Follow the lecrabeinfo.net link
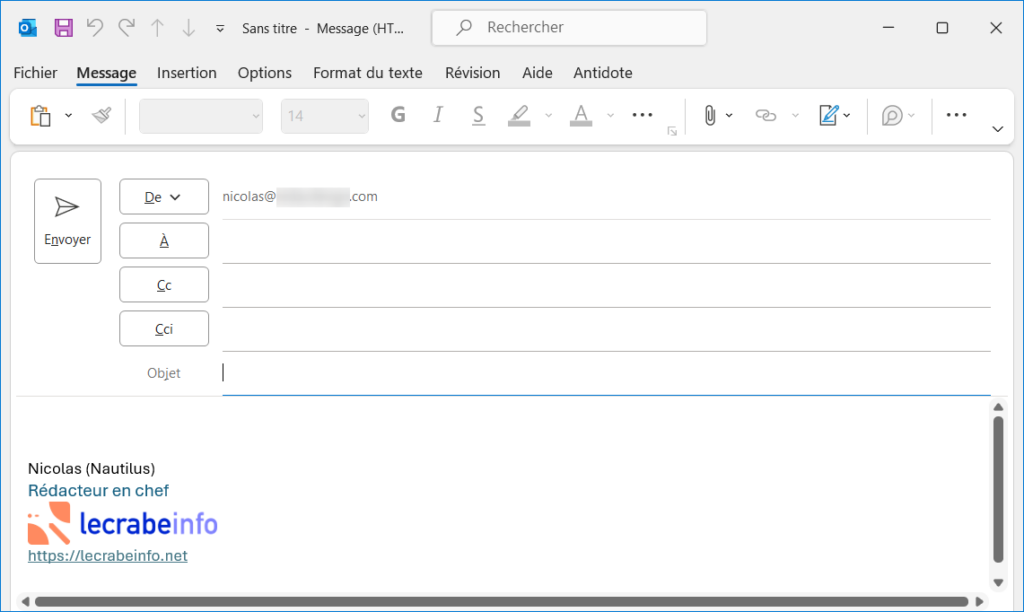 coord(107,555)
